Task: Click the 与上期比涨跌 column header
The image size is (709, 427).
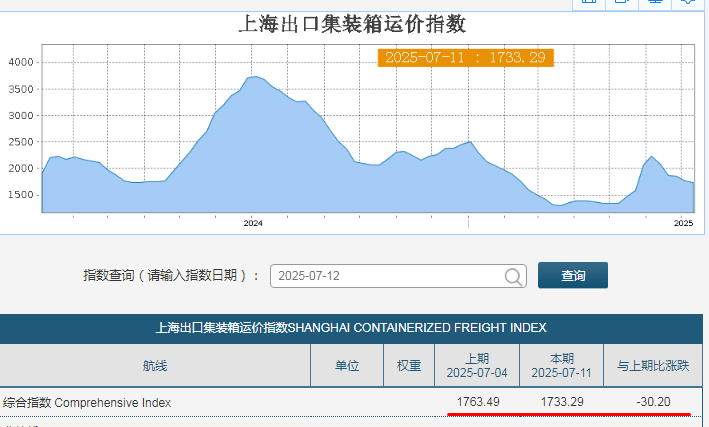Action: point(653,365)
